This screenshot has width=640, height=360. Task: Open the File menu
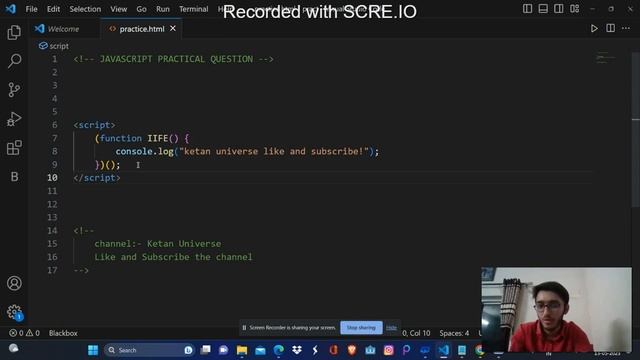point(31,9)
